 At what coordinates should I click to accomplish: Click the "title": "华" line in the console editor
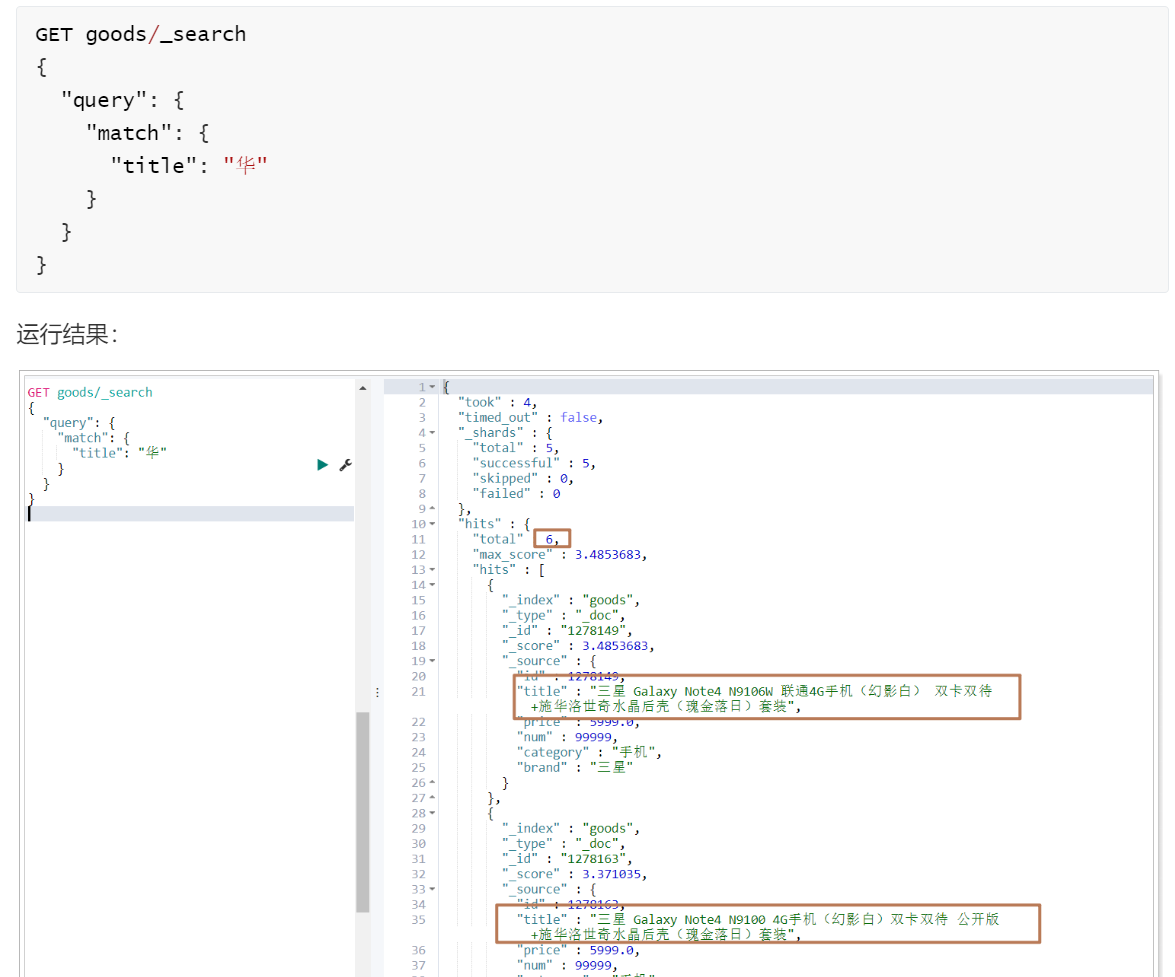pos(119,453)
